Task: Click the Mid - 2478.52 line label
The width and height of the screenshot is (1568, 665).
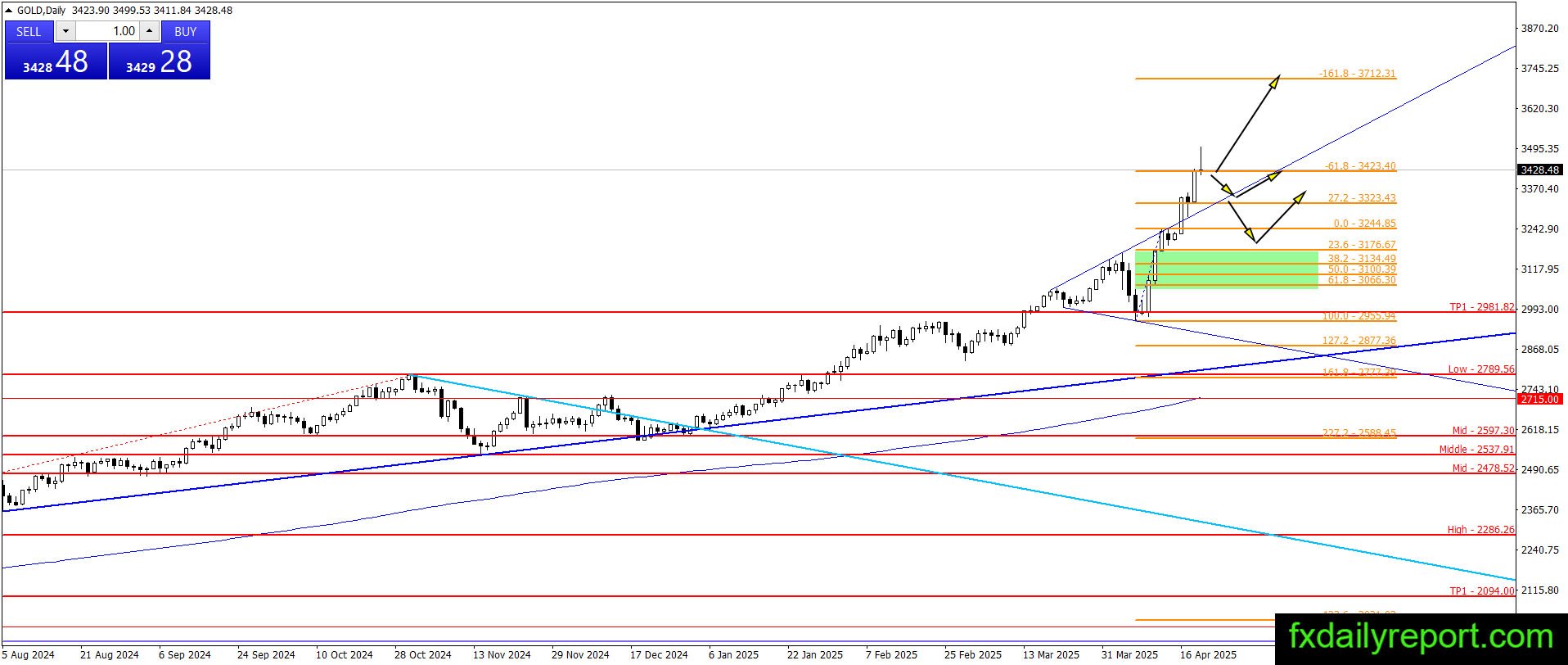Action: 1484,468
